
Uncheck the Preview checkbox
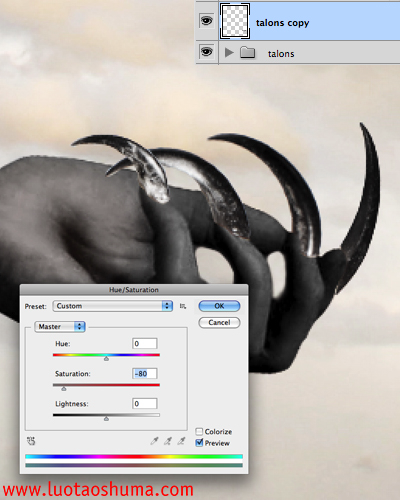tap(199, 443)
